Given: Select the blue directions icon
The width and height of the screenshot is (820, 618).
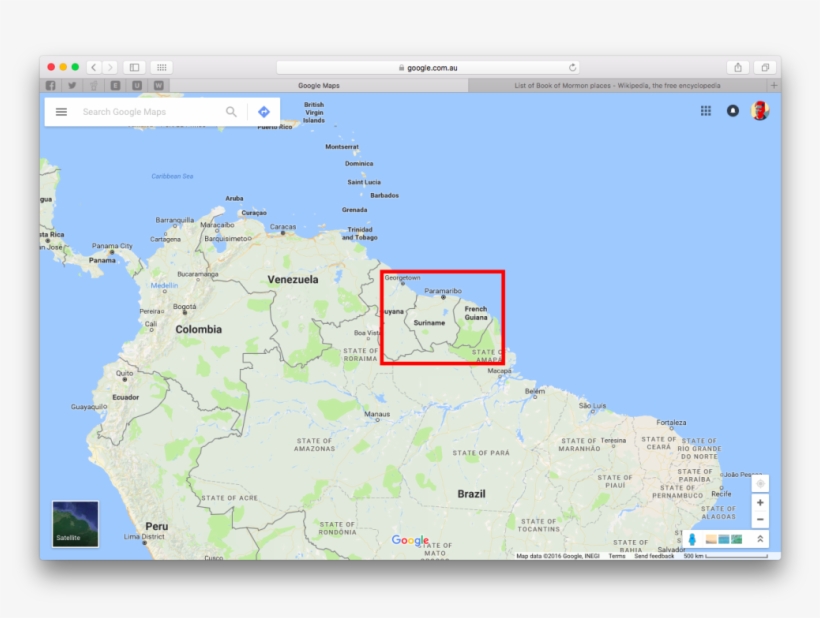Looking at the screenshot, I should (x=263, y=111).
